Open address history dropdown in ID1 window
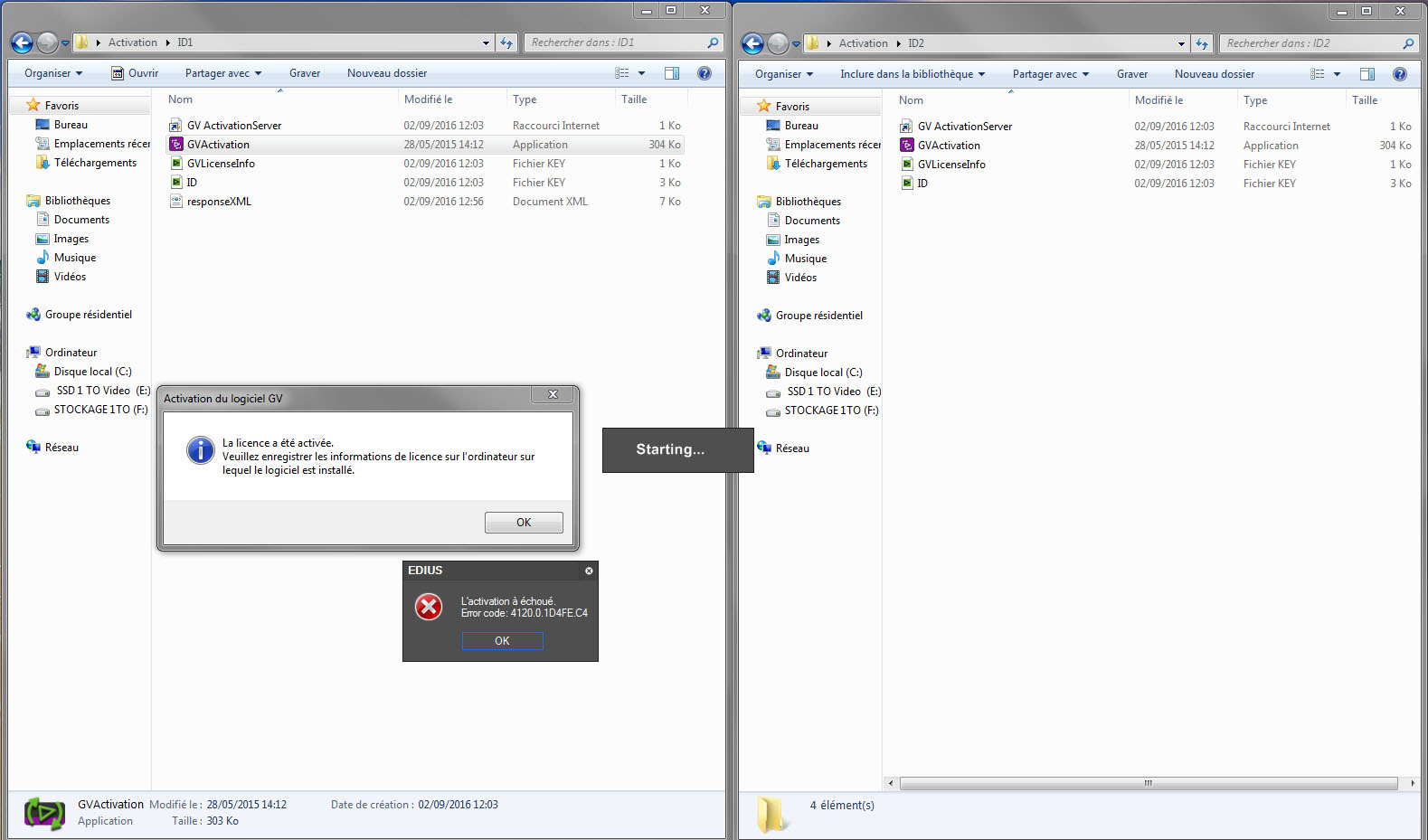Screen dimensions: 1428x840 coord(486,42)
